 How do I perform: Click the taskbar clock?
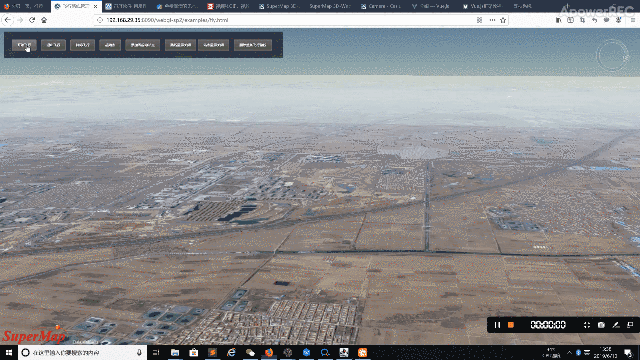coord(606,352)
